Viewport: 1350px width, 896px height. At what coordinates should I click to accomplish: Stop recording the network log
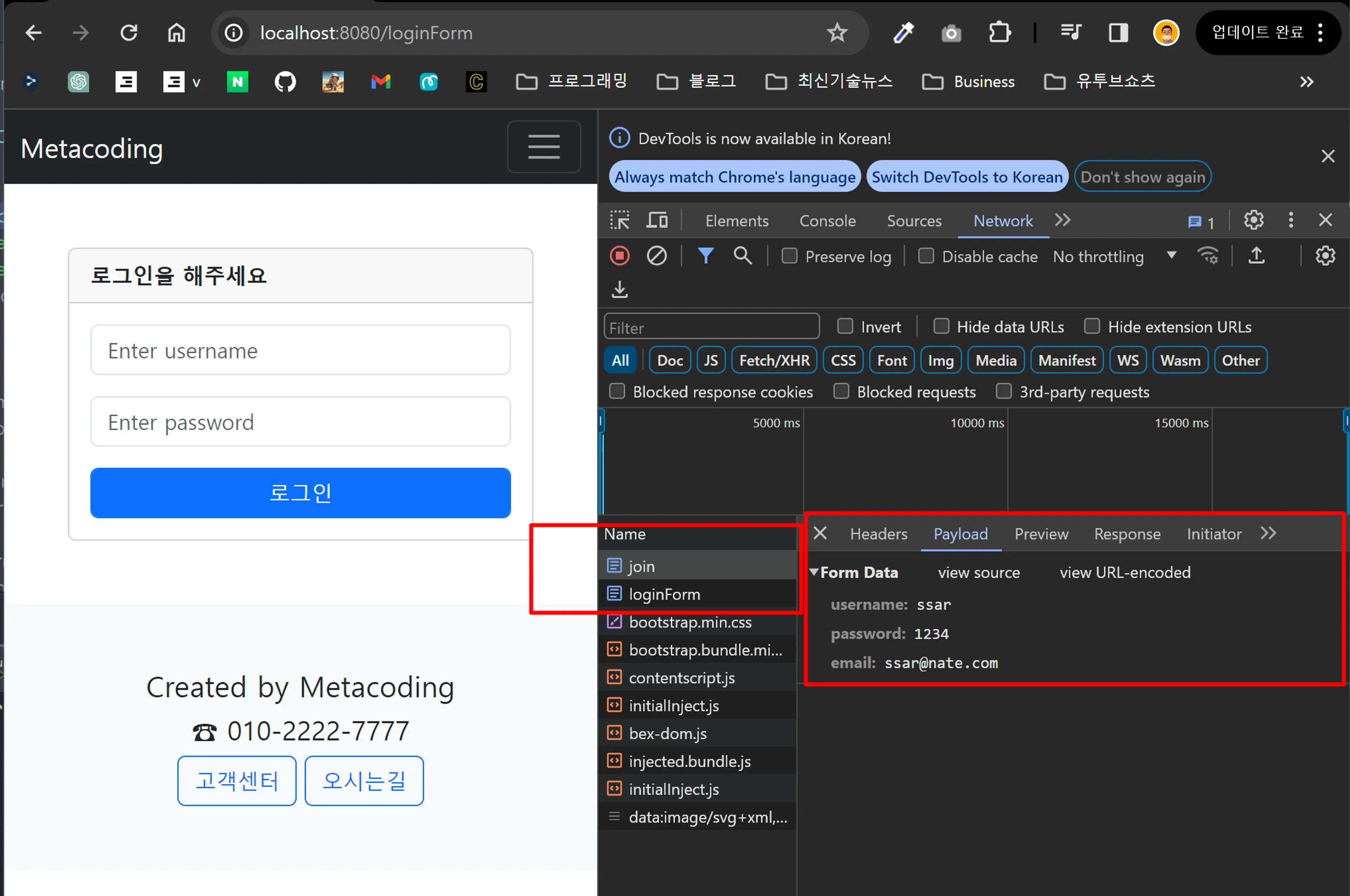coord(619,256)
